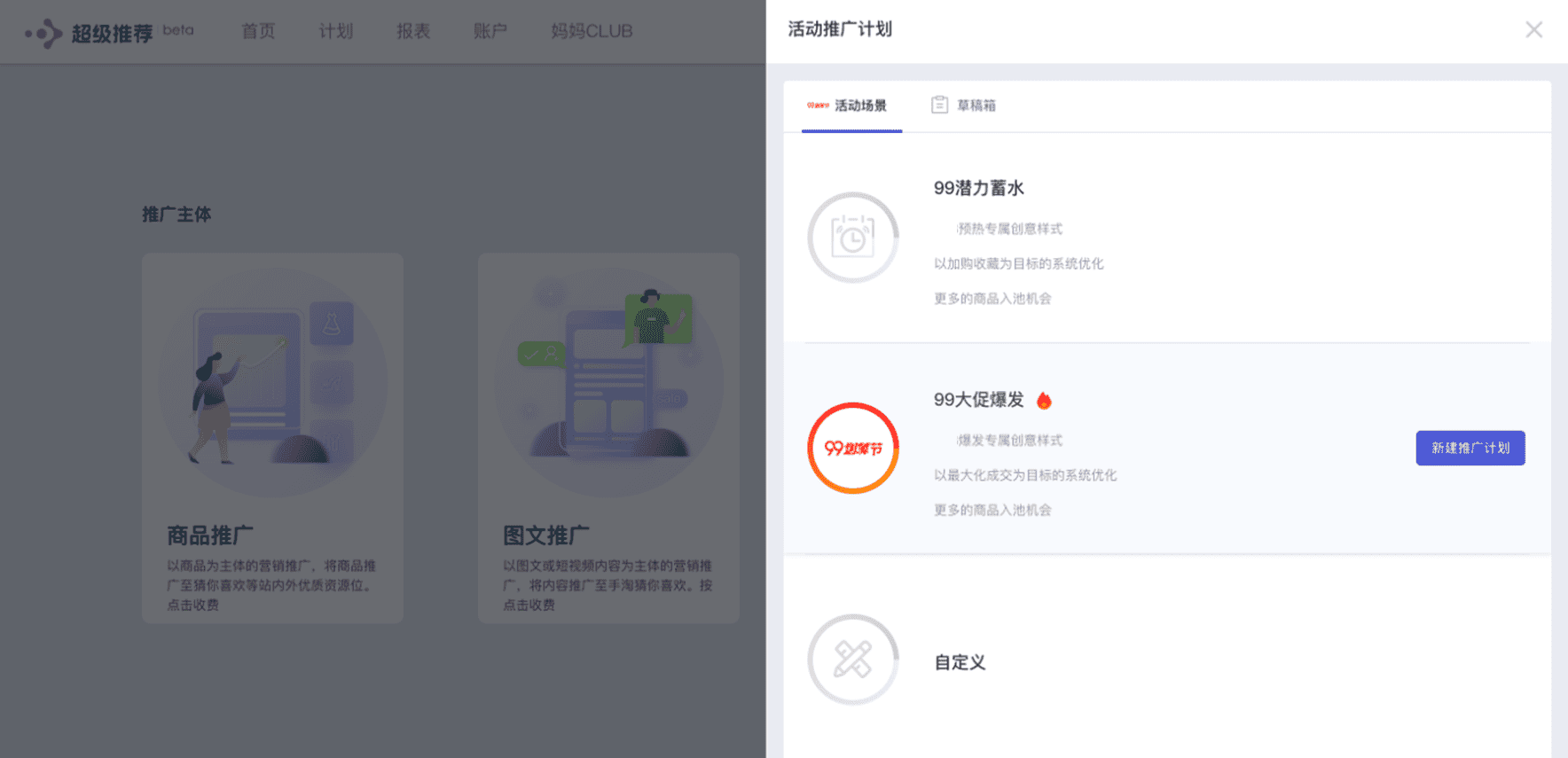Select the 图文推广 card title
The image size is (1568, 758).
(546, 535)
